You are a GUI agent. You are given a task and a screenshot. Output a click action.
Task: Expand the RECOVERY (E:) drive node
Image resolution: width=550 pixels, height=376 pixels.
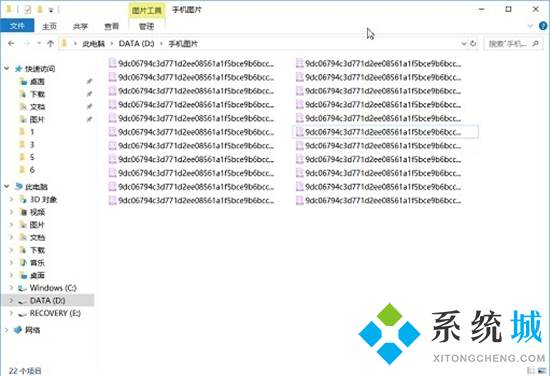click(x=11, y=313)
